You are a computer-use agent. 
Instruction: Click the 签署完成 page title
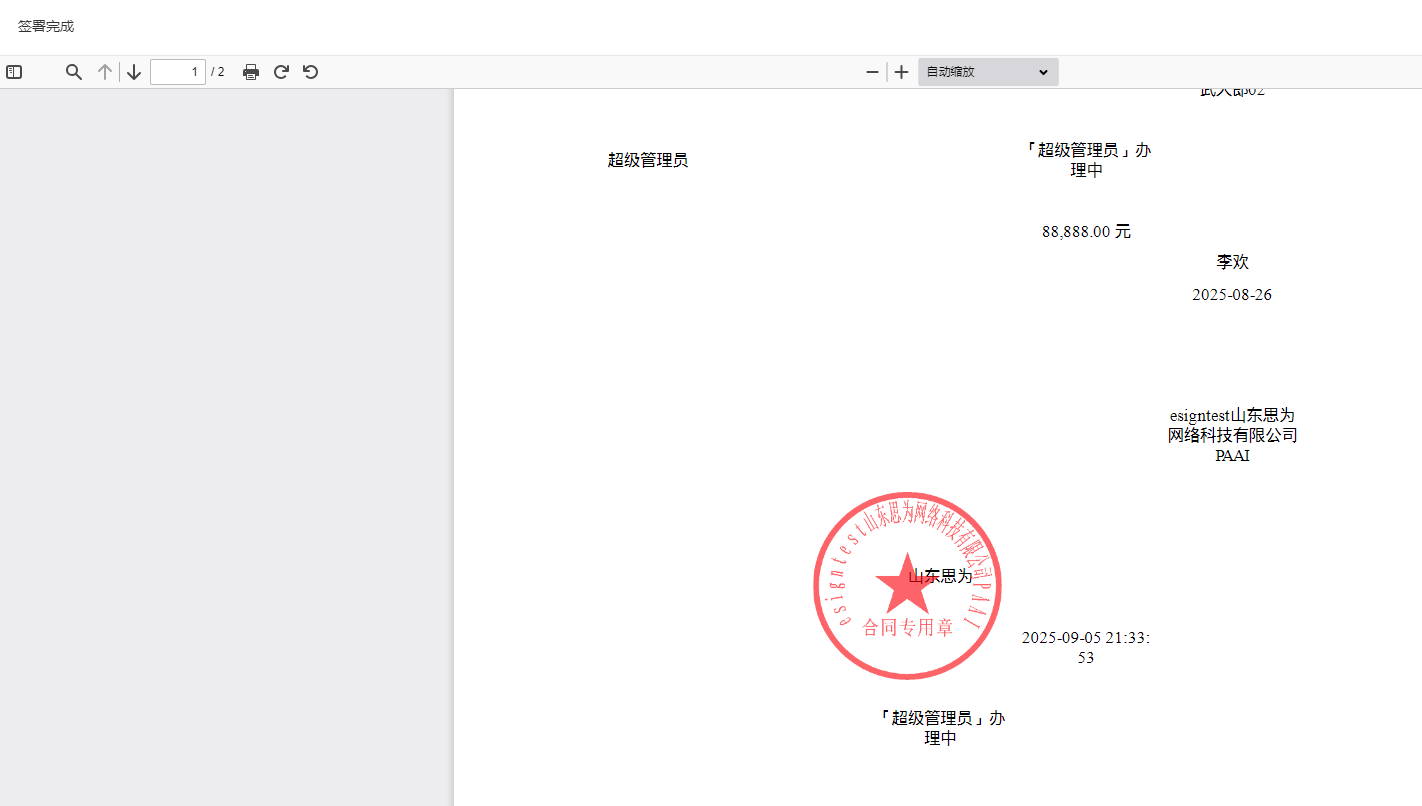(x=46, y=26)
